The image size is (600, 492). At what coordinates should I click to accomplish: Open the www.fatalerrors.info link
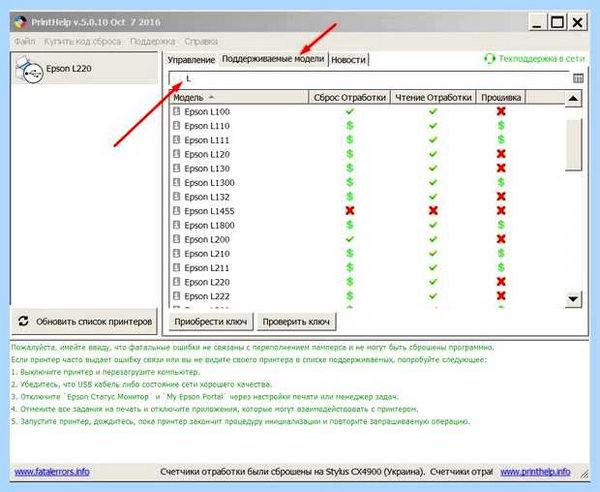(x=52, y=471)
